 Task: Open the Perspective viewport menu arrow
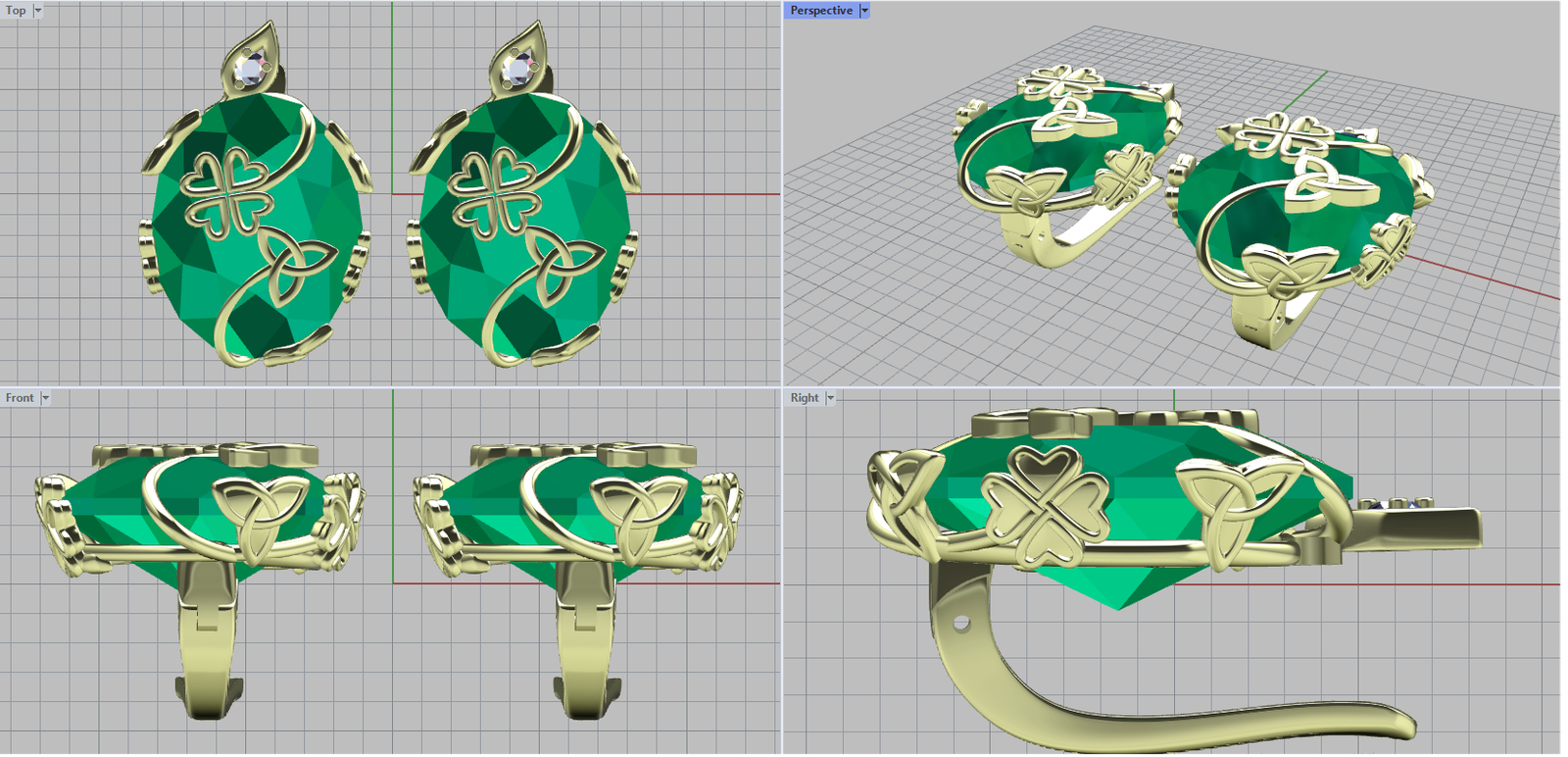(863, 11)
